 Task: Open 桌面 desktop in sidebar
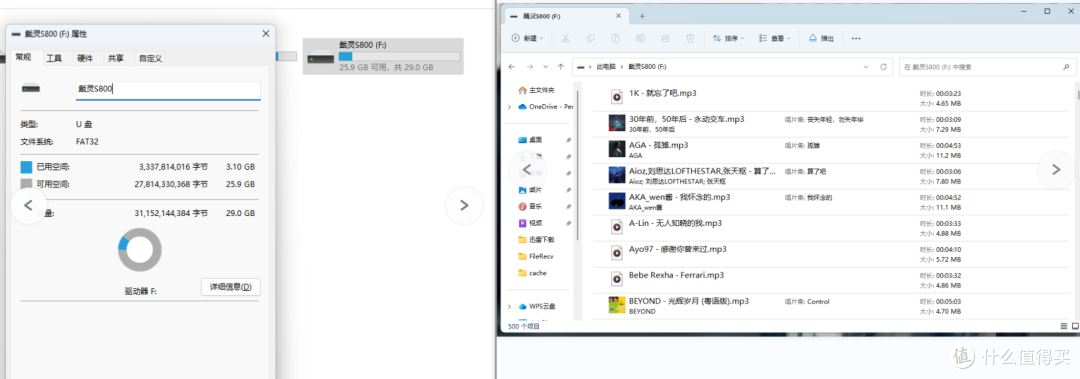click(529, 140)
